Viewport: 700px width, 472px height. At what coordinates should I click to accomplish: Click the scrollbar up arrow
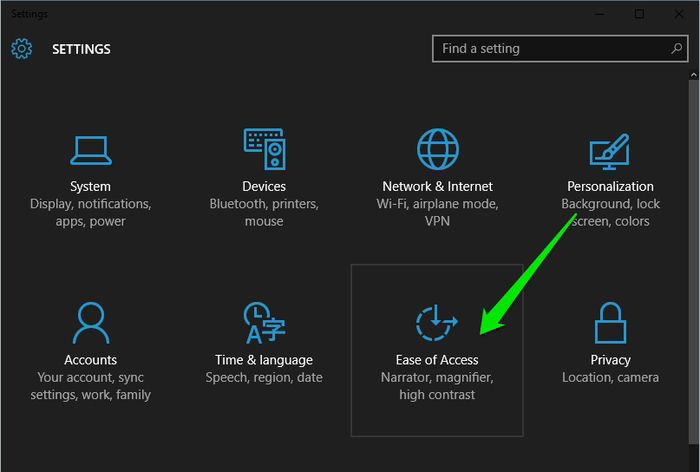[693, 75]
